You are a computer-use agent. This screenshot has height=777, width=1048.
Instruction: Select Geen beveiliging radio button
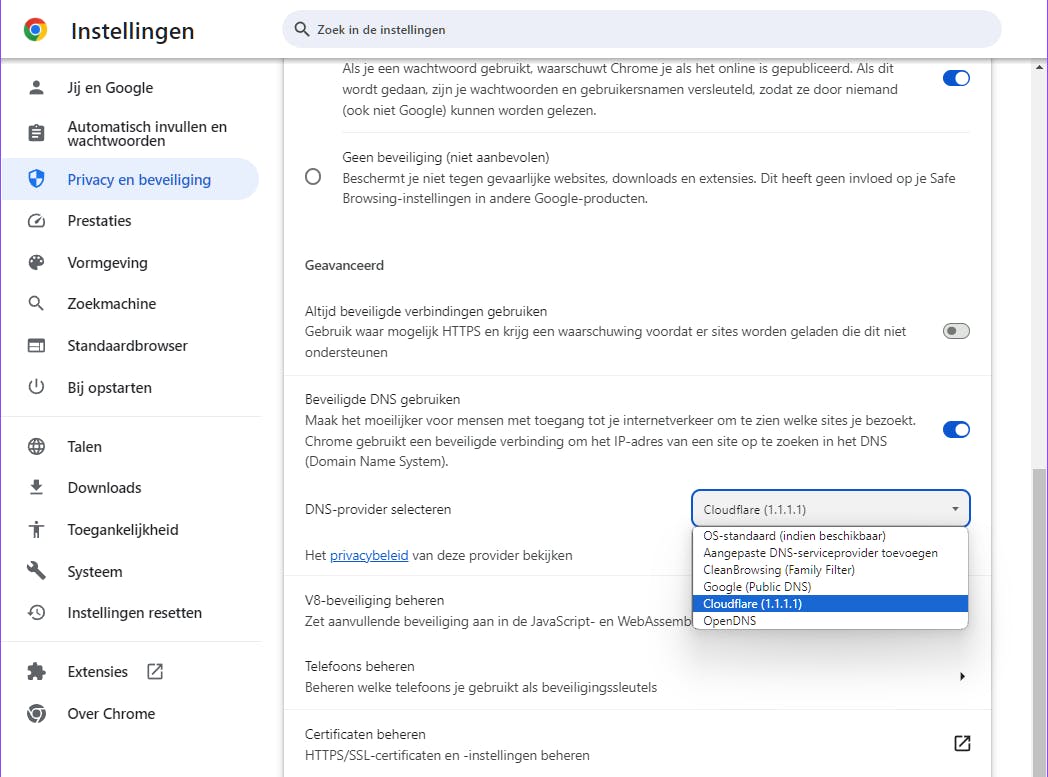[x=313, y=177]
